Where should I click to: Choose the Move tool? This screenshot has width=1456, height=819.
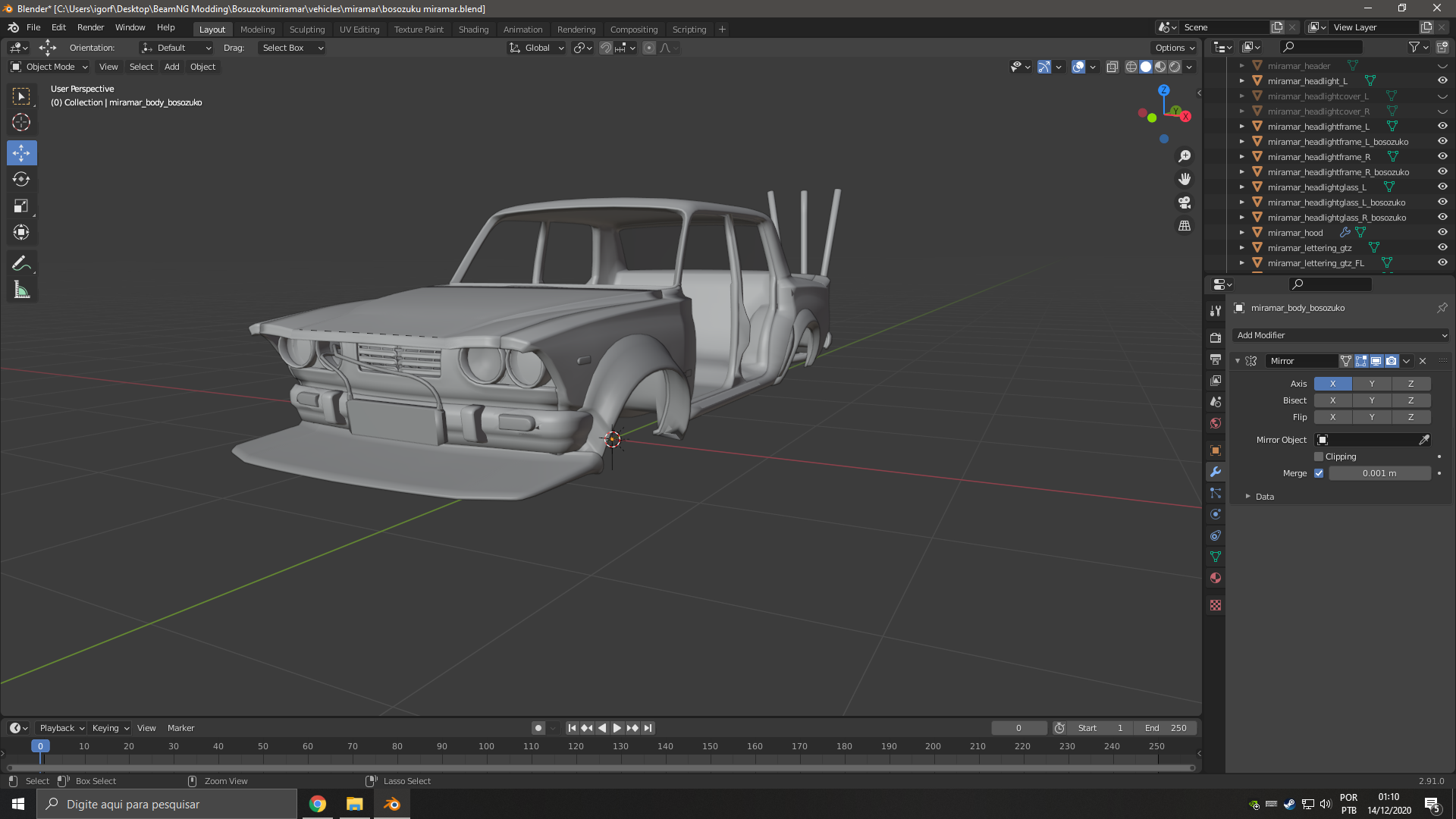[x=21, y=152]
